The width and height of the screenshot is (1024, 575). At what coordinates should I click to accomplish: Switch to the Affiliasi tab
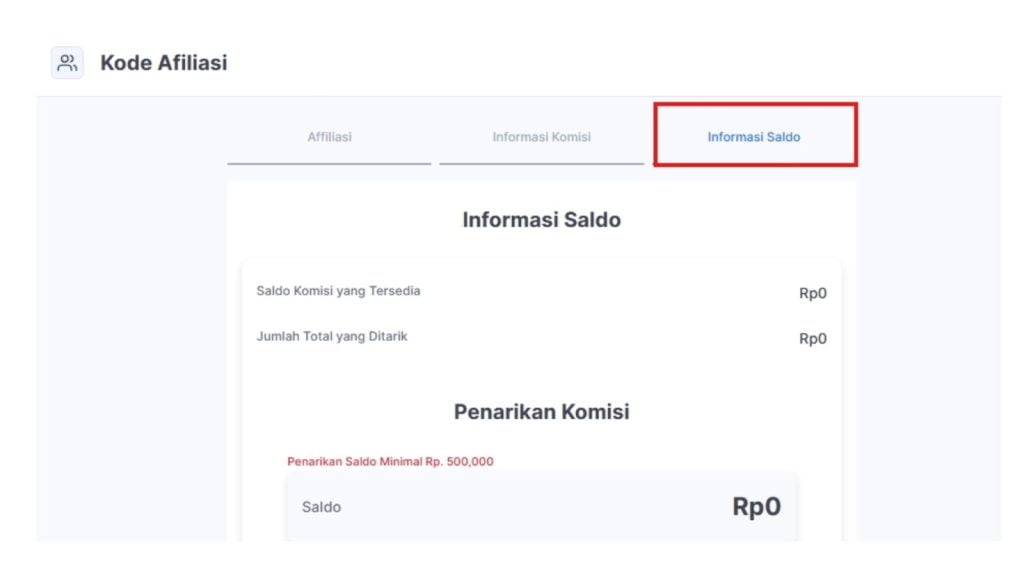(x=329, y=137)
